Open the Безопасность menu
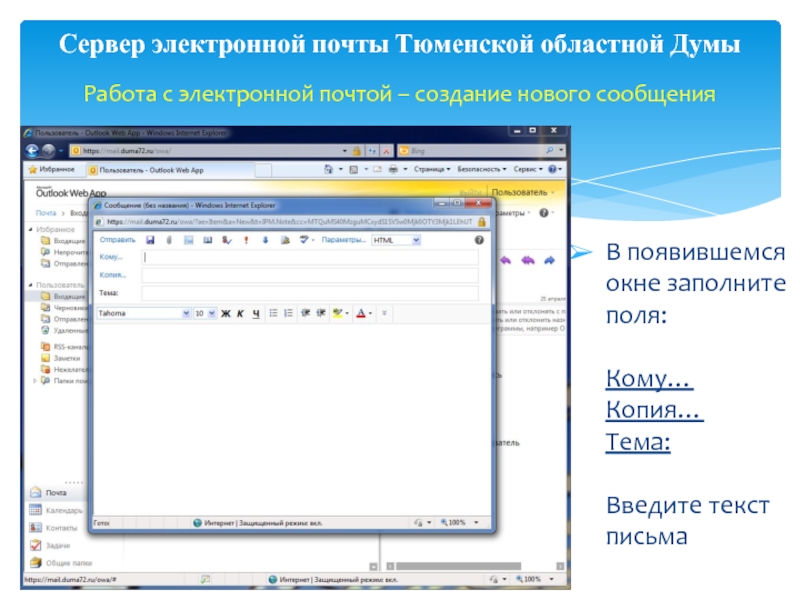800x600 pixels. 482,169
